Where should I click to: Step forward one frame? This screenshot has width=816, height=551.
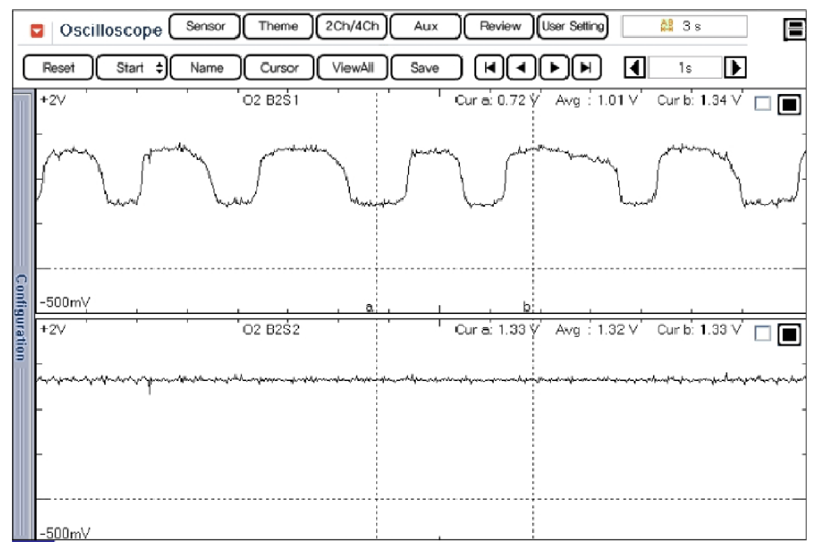[x=553, y=68]
